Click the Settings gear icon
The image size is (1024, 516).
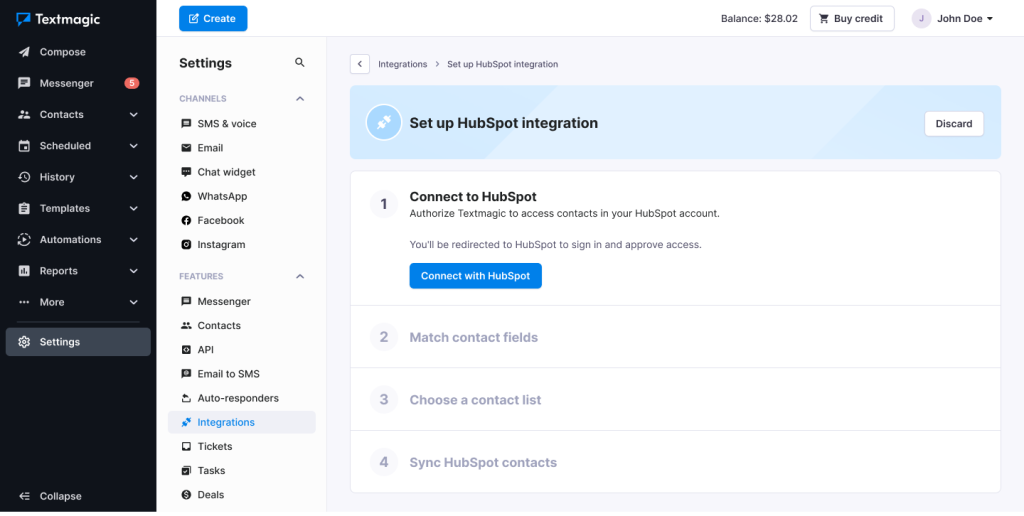click(x=24, y=342)
